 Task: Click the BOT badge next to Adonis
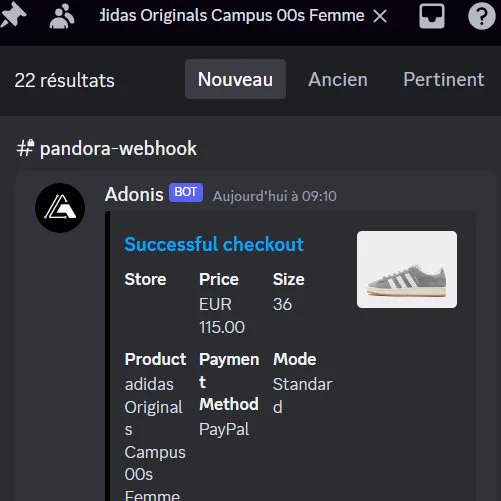point(186,192)
